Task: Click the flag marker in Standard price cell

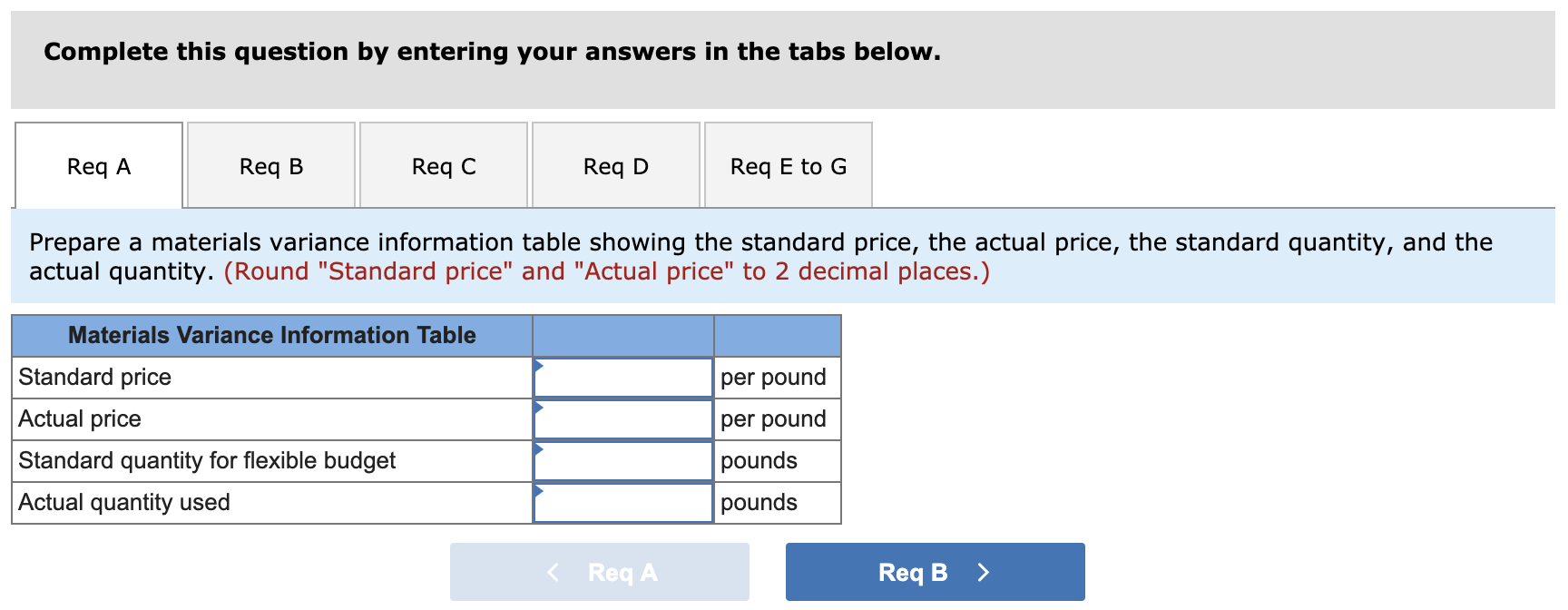Action: tap(539, 365)
